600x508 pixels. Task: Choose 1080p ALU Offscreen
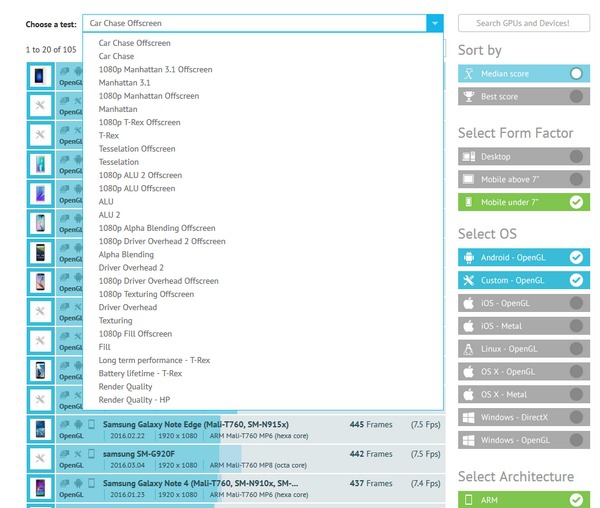tap(137, 188)
